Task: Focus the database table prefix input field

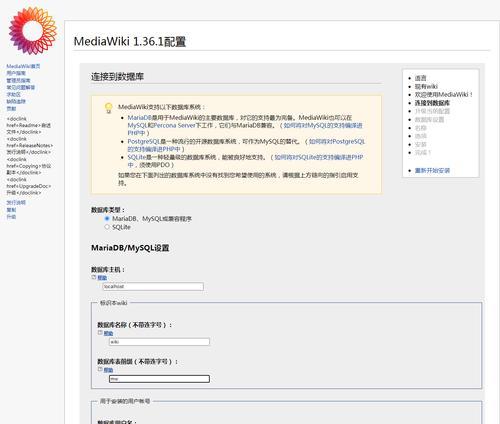Action: coord(159,379)
